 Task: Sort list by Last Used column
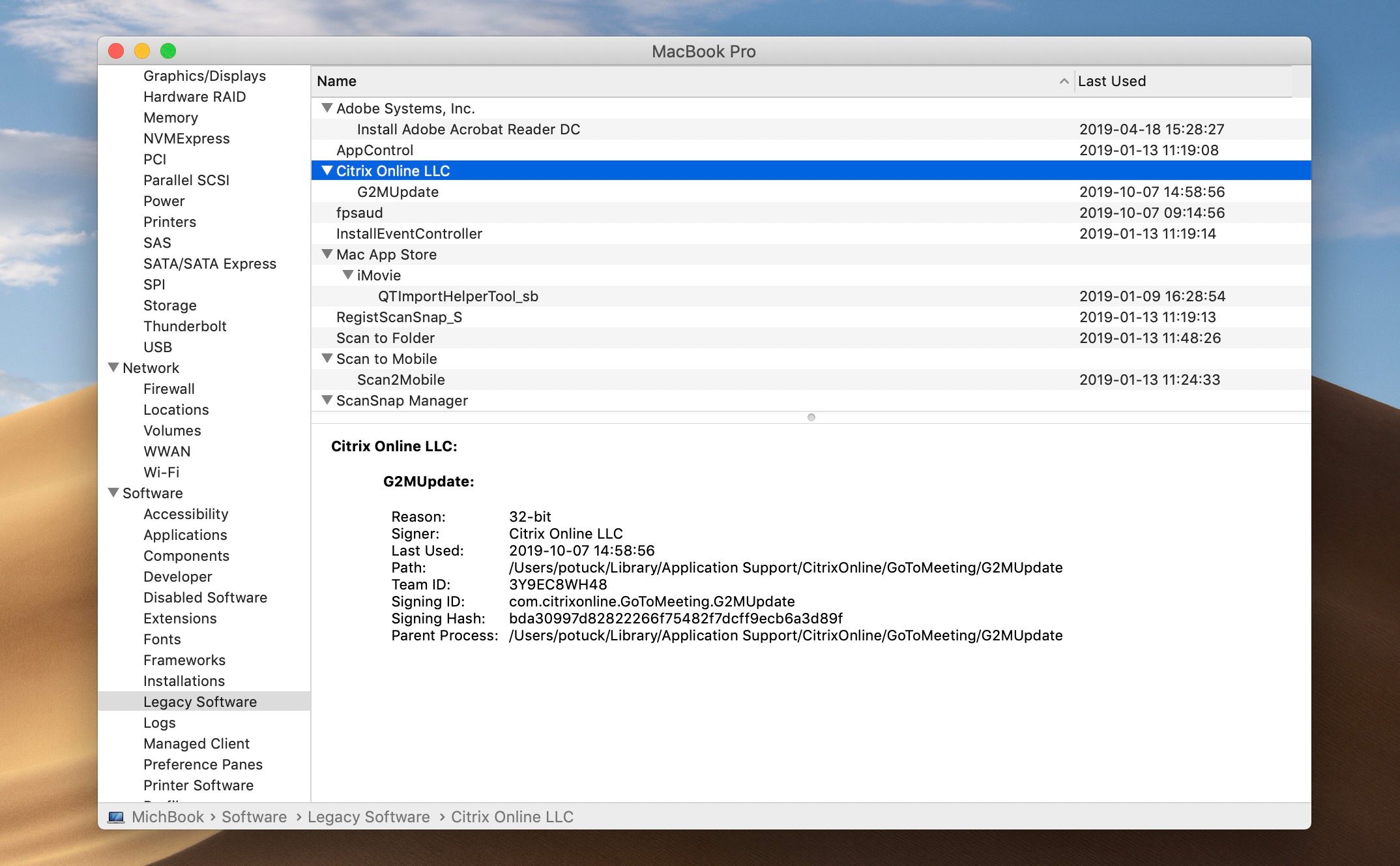[1112, 82]
